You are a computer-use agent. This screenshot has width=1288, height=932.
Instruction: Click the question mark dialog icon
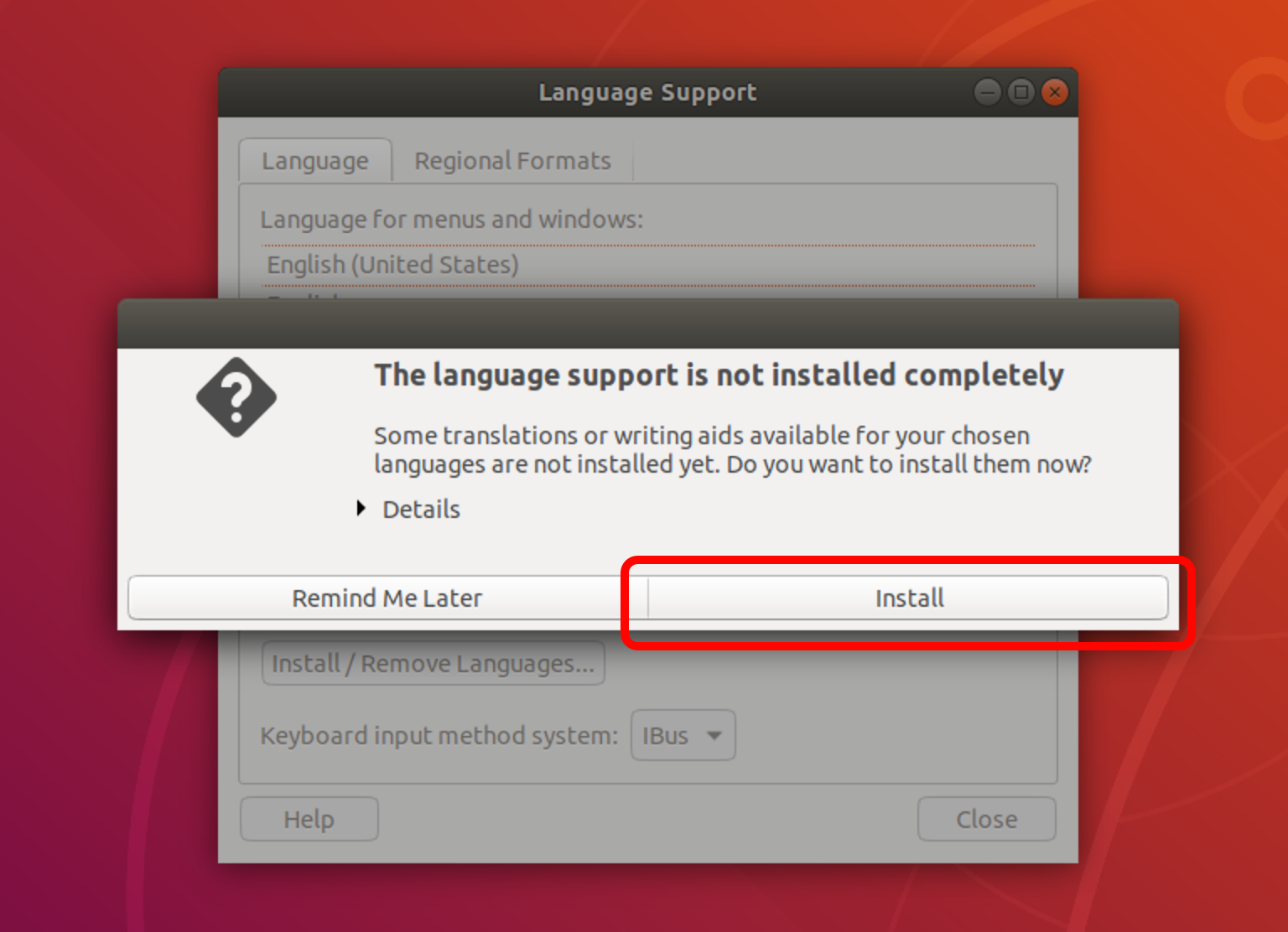point(236,397)
